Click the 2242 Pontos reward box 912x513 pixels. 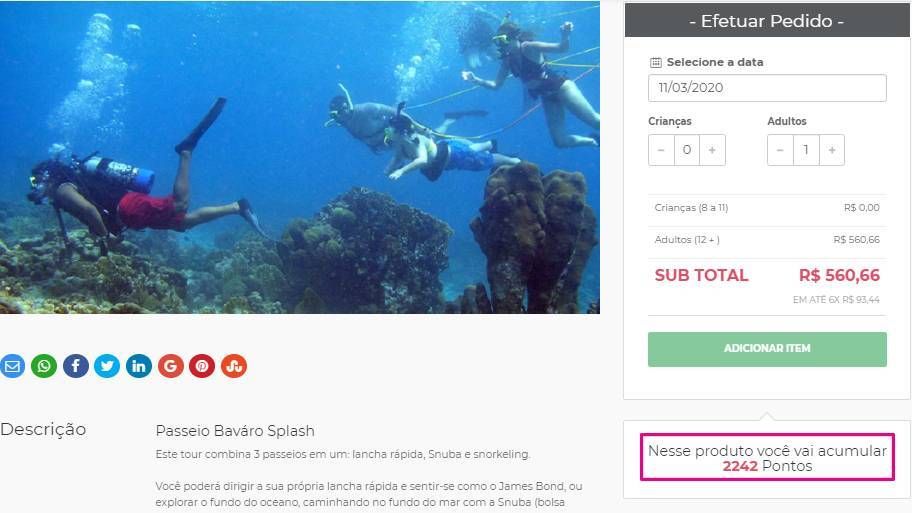click(767, 457)
